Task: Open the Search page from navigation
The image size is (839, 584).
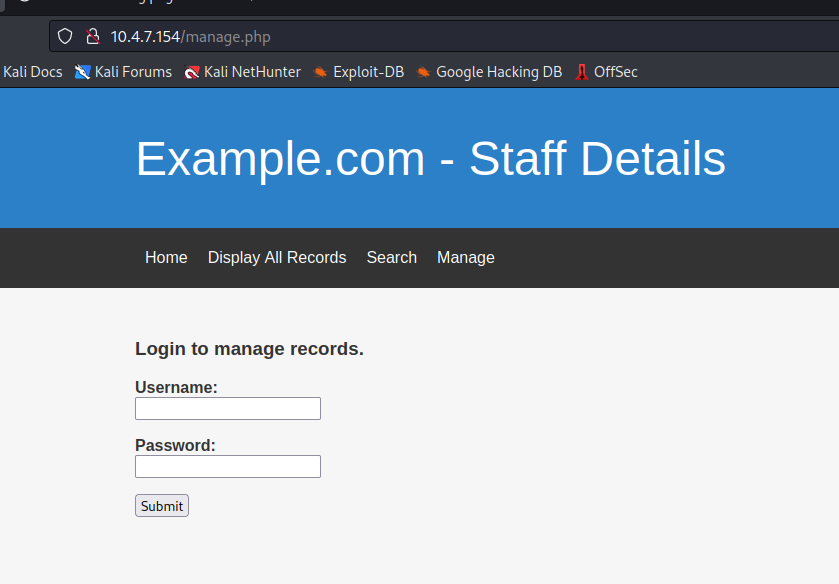Action: tap(391, 258)
